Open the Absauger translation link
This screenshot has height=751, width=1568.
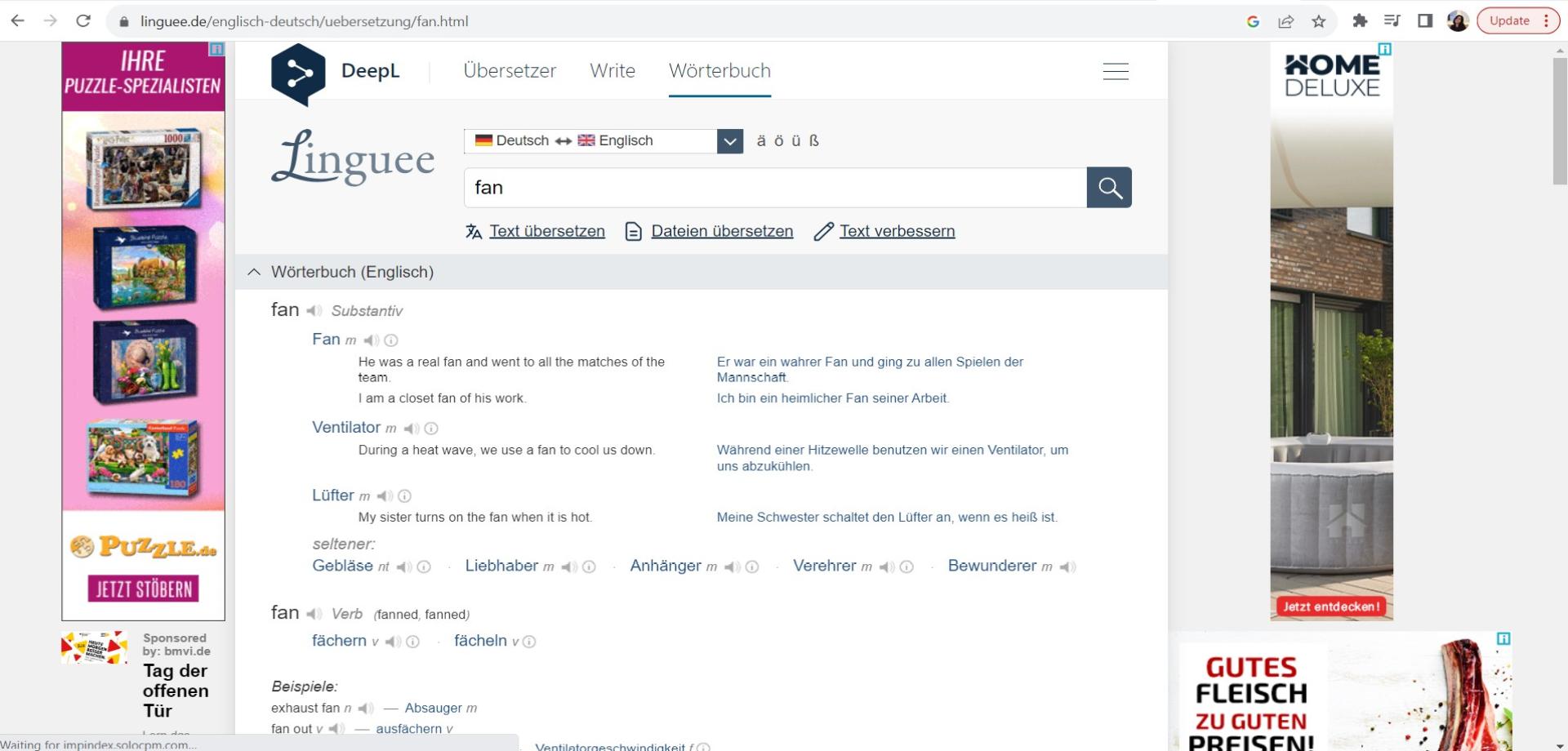pos(434,709)
